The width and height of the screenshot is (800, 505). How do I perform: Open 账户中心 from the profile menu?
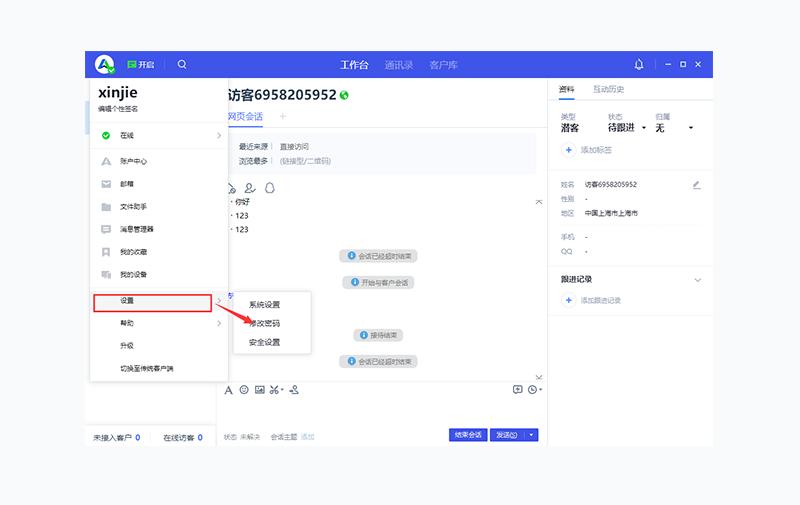tap(133, 161)
